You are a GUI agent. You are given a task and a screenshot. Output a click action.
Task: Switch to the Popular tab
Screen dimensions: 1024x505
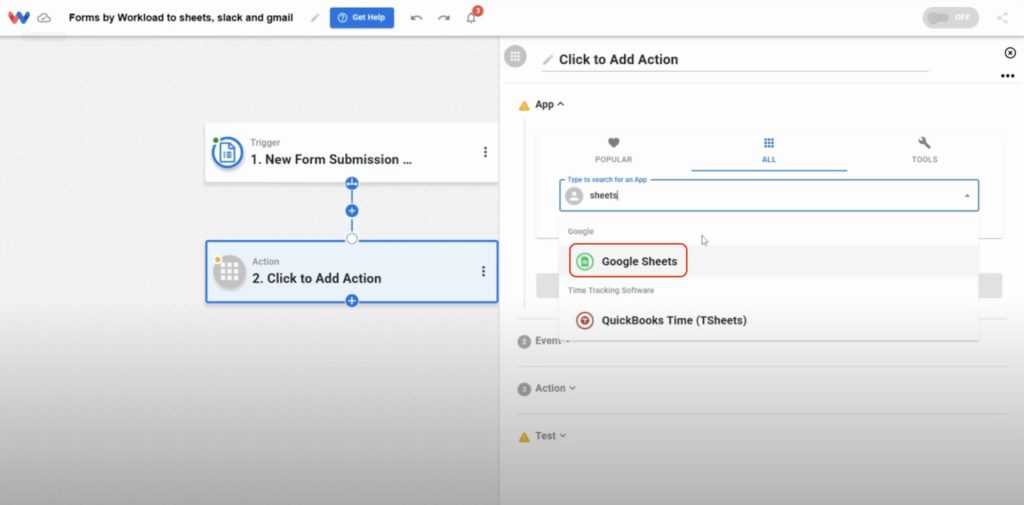tap(613, 151)
